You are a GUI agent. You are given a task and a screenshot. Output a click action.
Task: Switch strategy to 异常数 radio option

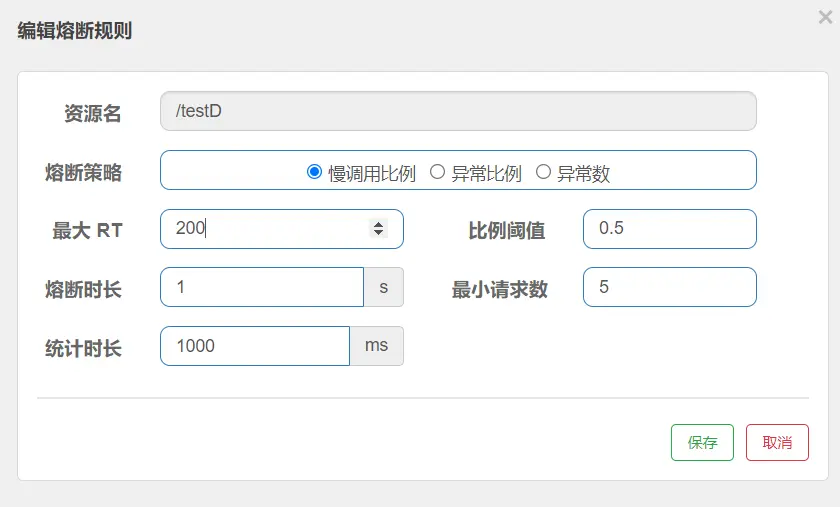click(543, 172)
